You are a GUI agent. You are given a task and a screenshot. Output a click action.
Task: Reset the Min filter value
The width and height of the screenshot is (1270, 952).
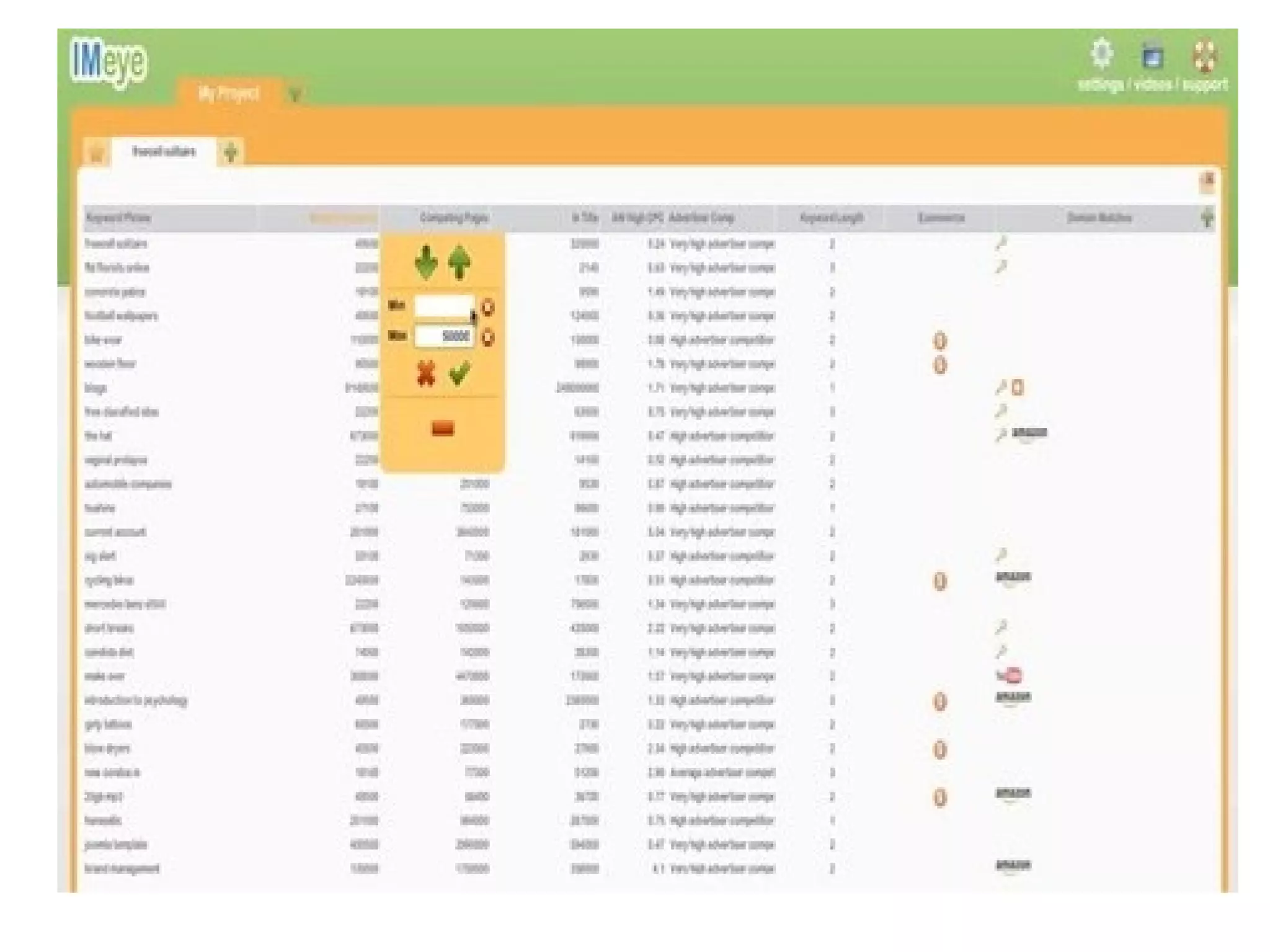tap(489, 307)
